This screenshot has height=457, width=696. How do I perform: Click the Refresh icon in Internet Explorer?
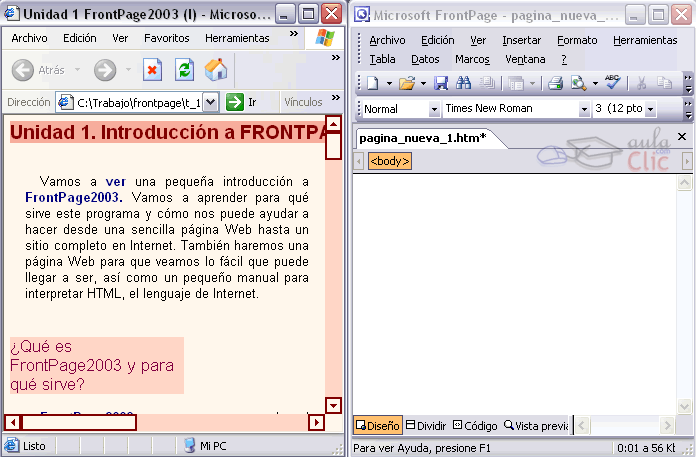tap(184, 70)
